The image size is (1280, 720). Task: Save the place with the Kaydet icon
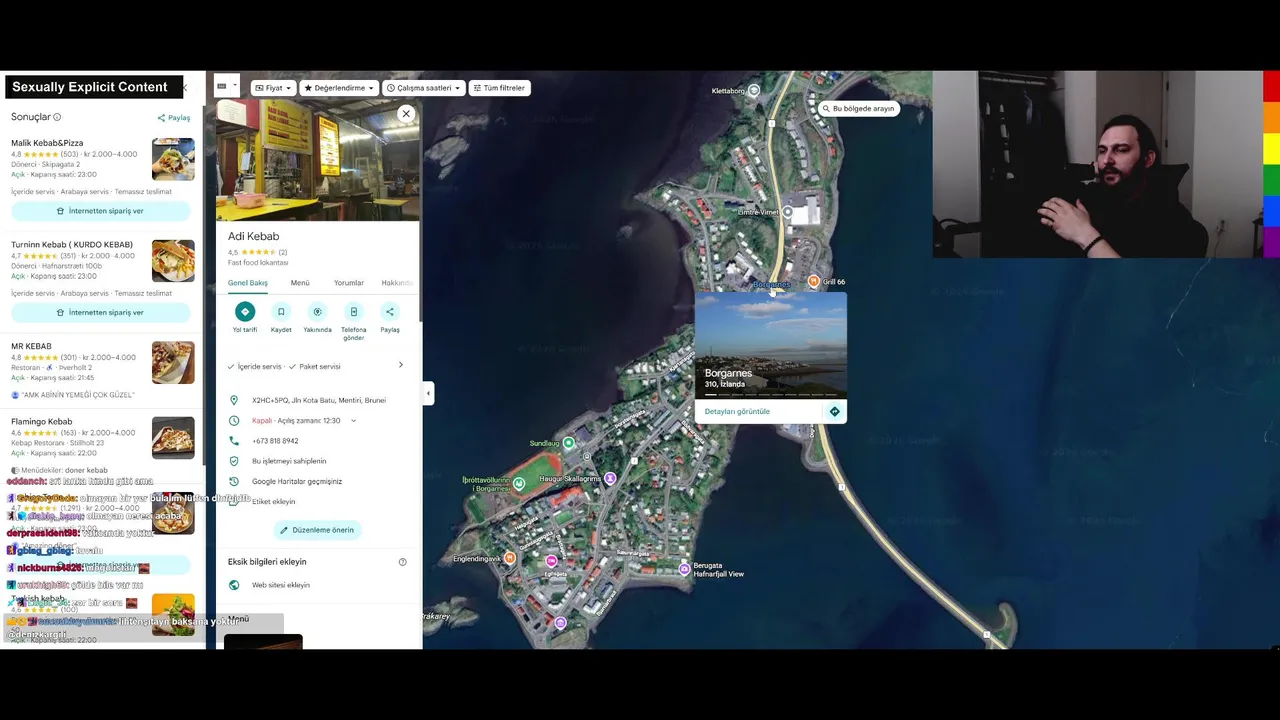281,312
